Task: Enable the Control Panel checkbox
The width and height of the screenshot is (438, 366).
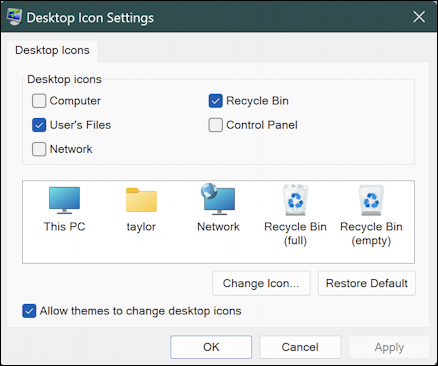Action: [x=216, y=125]
